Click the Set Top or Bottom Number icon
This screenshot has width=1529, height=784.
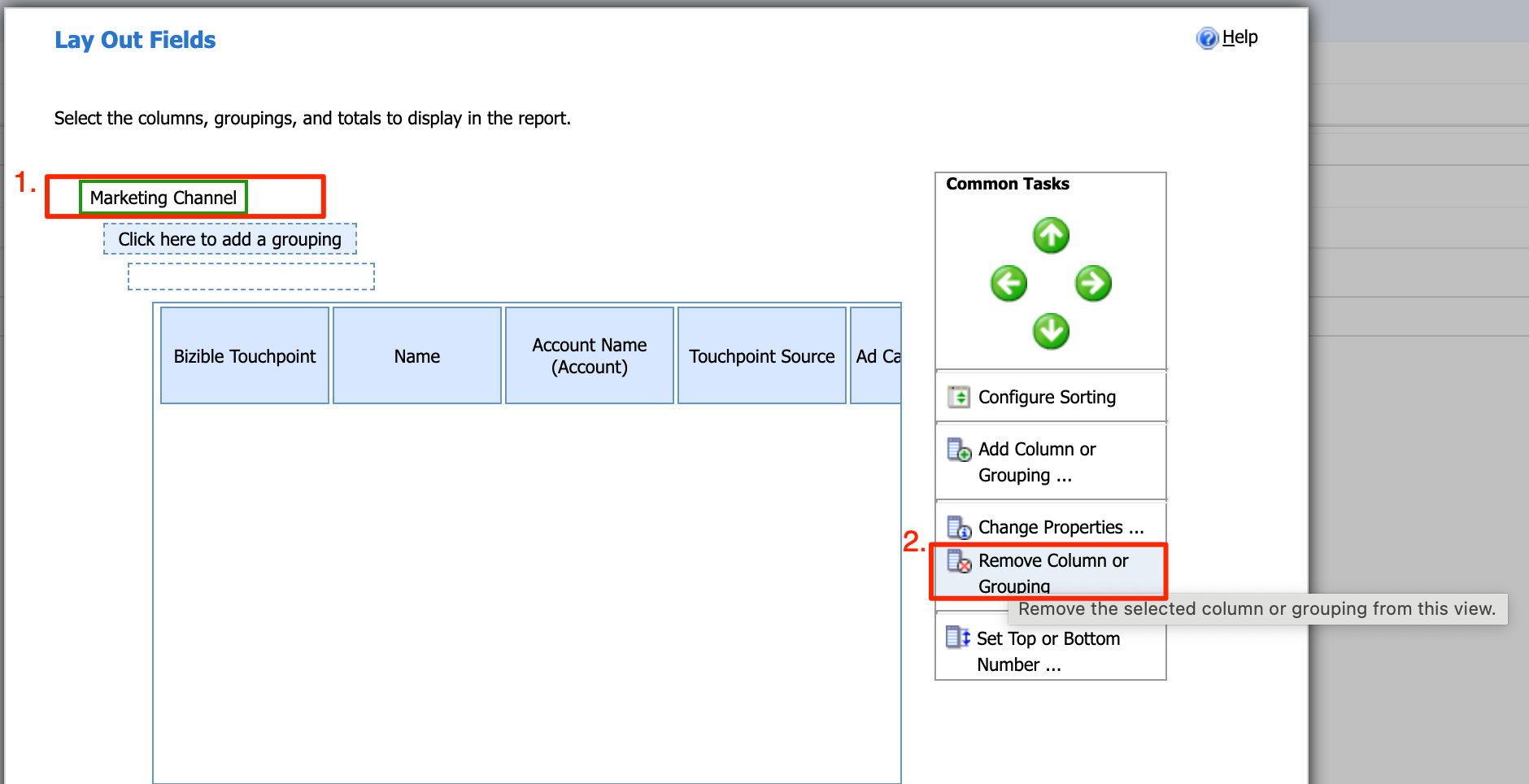pos(958,638)
